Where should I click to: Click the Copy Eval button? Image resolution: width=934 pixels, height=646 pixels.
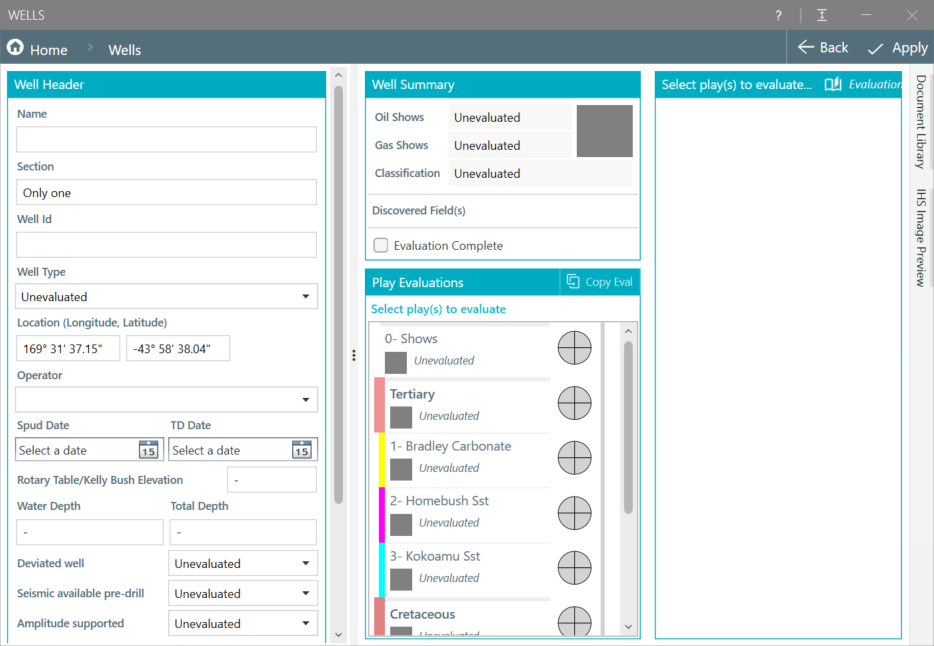[600, 282]
